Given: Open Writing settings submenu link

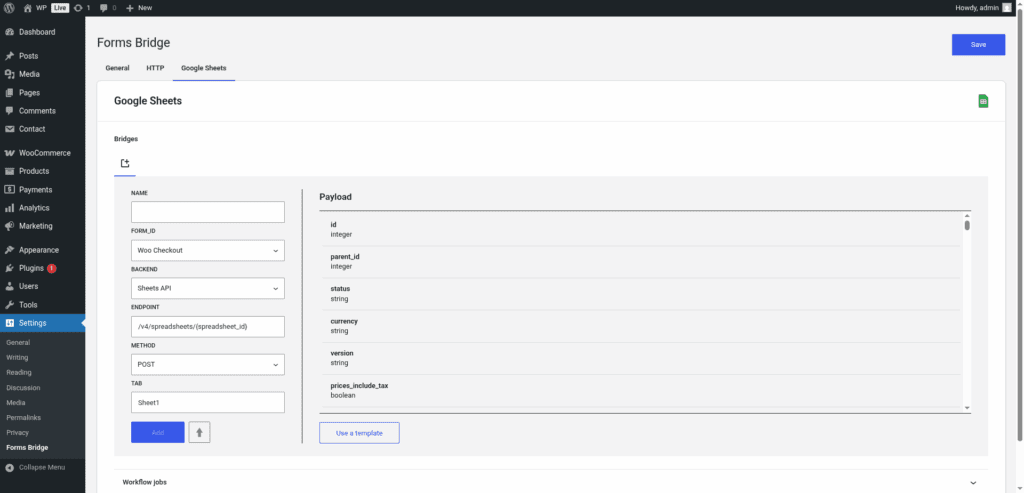Looking at the screenshot, I should [17, 357].
